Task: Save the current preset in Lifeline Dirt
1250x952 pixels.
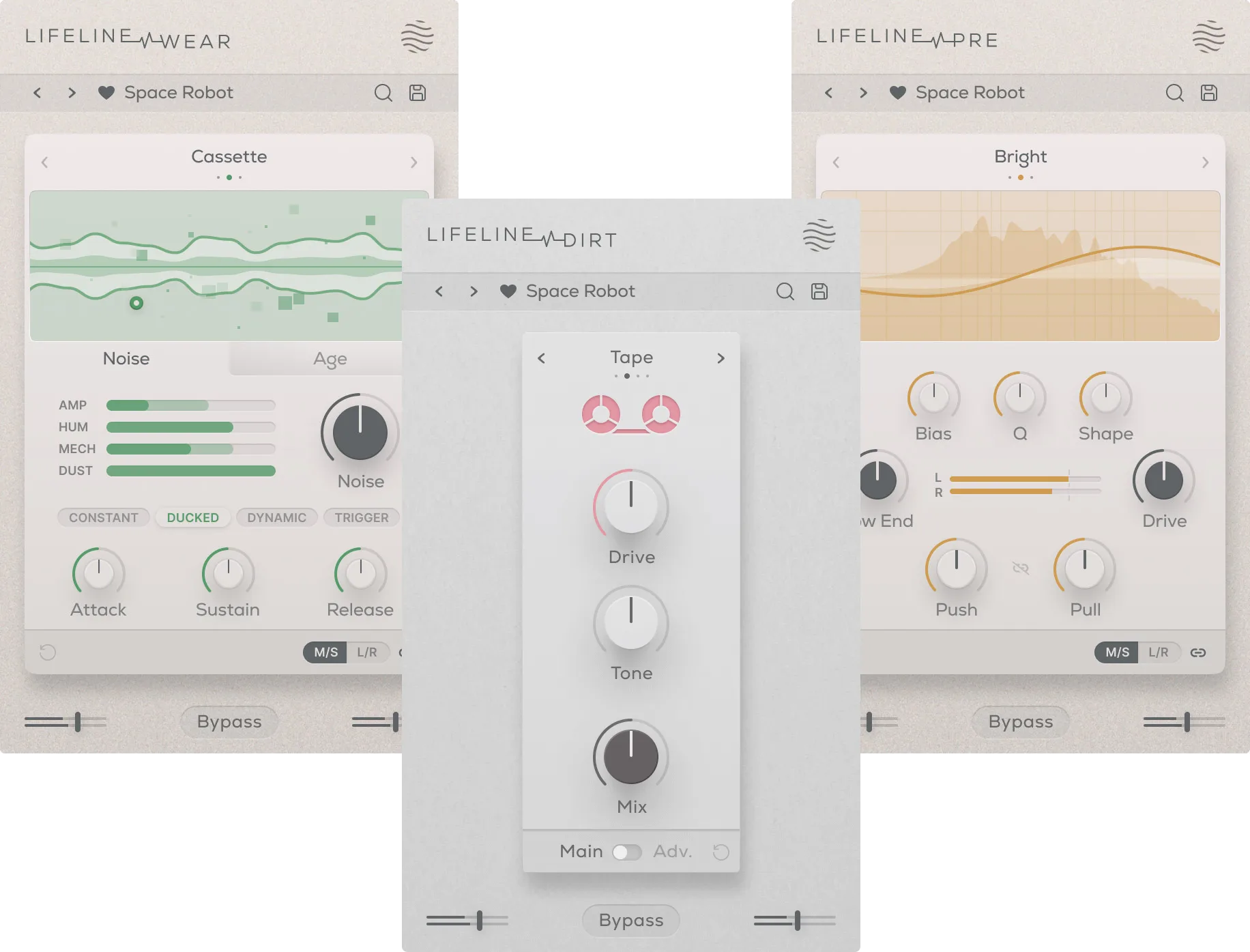Action: coord(820,291)
